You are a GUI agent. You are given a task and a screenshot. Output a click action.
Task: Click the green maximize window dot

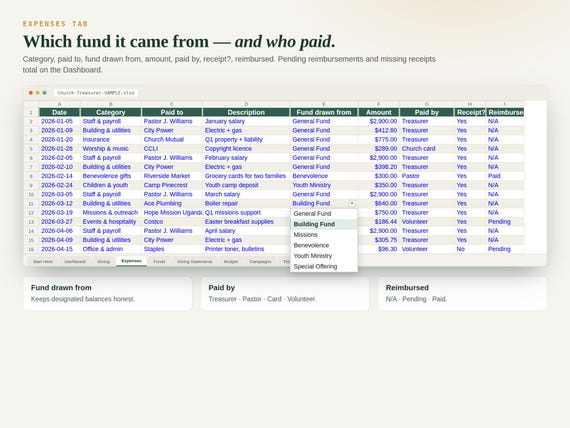[44, 93]
